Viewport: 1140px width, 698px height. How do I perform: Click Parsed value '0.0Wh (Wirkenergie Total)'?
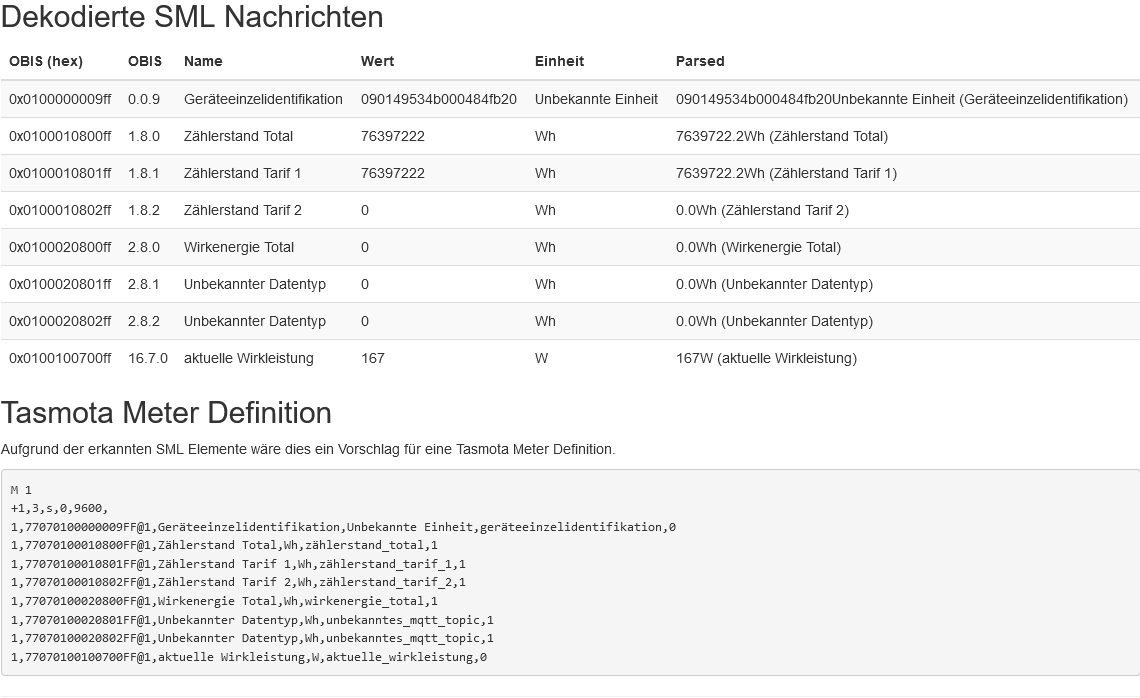tap(758, 247)
